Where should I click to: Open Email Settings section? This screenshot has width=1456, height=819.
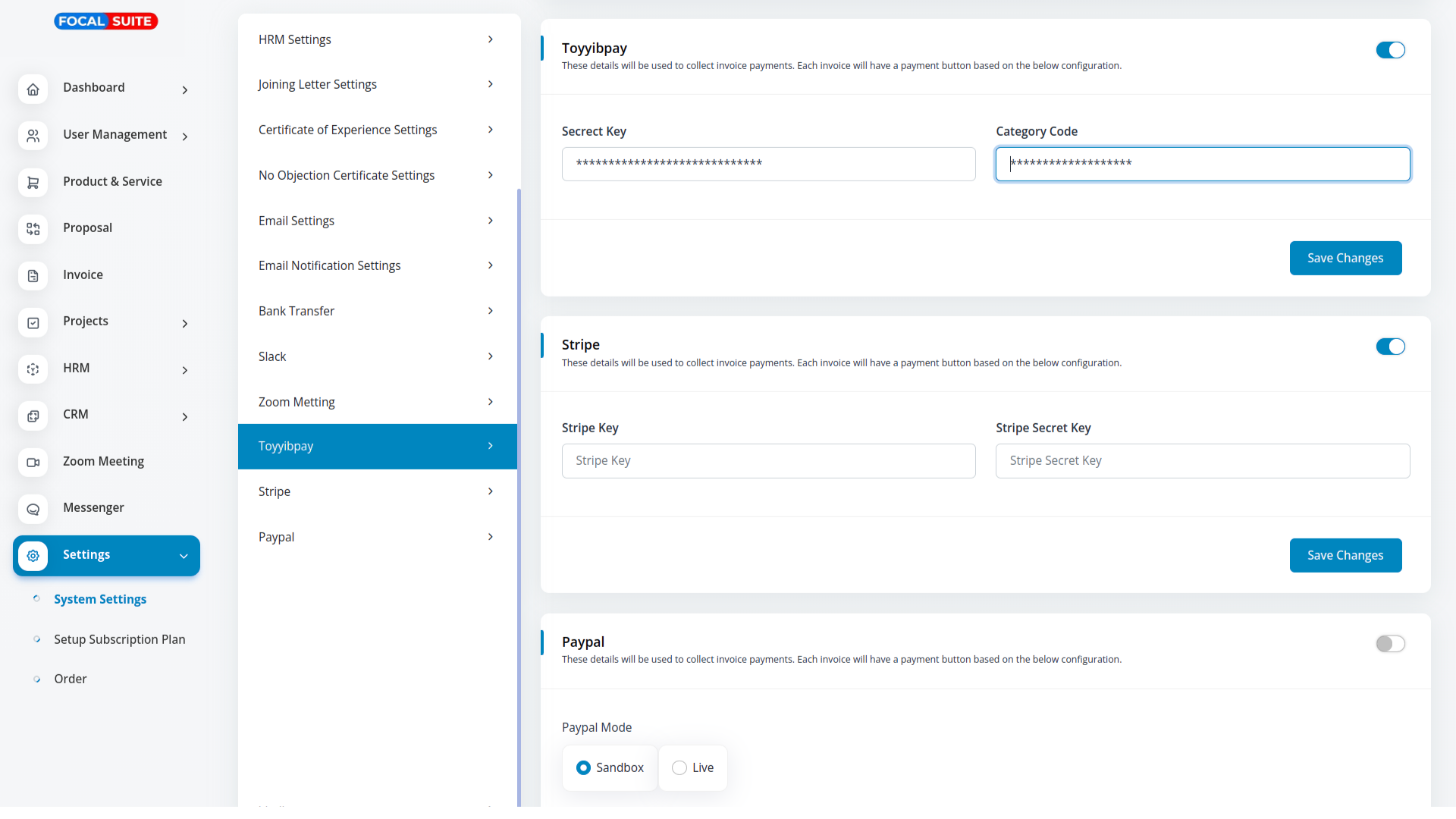376,221
